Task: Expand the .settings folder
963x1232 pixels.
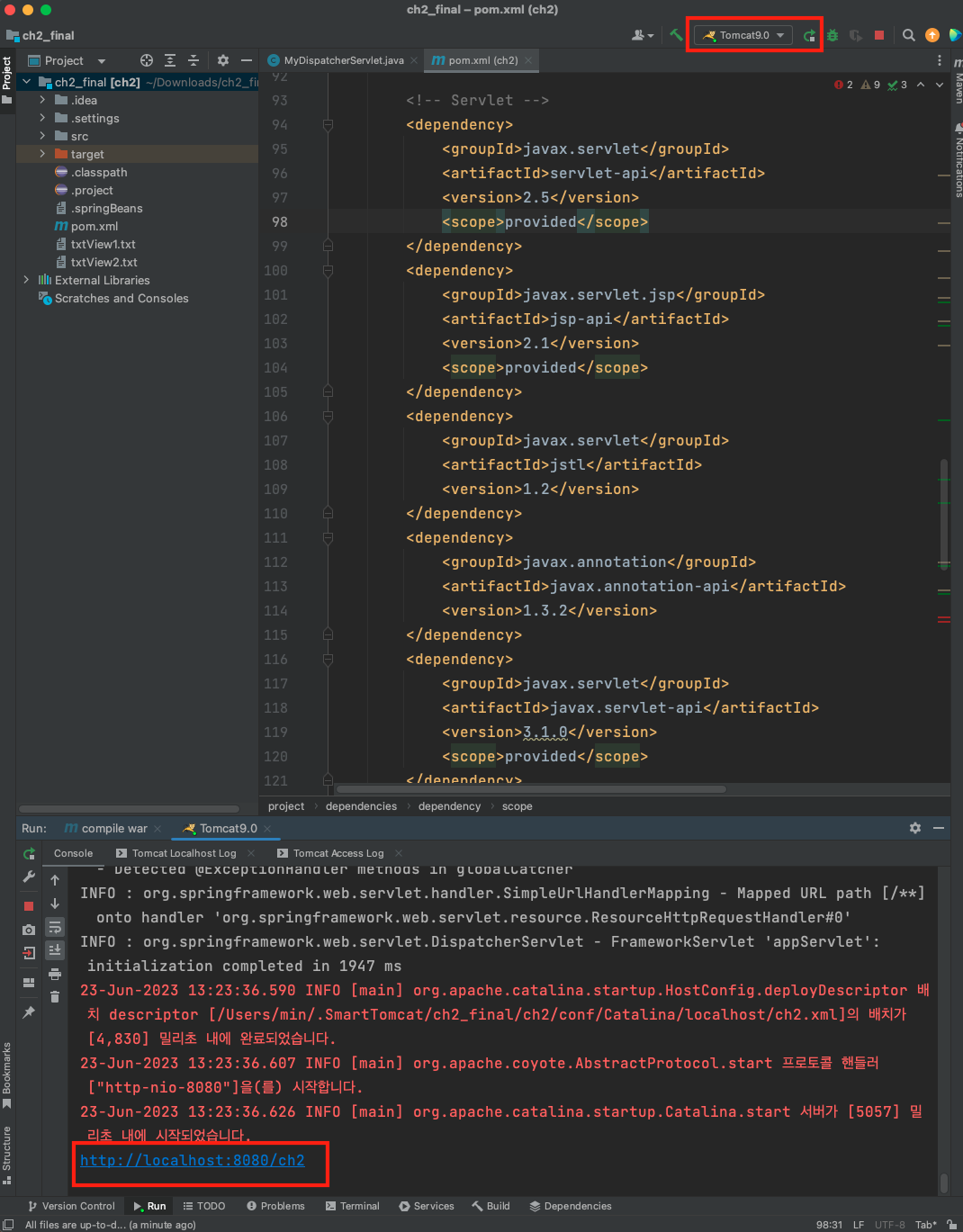Action: (x=42, y=118)
